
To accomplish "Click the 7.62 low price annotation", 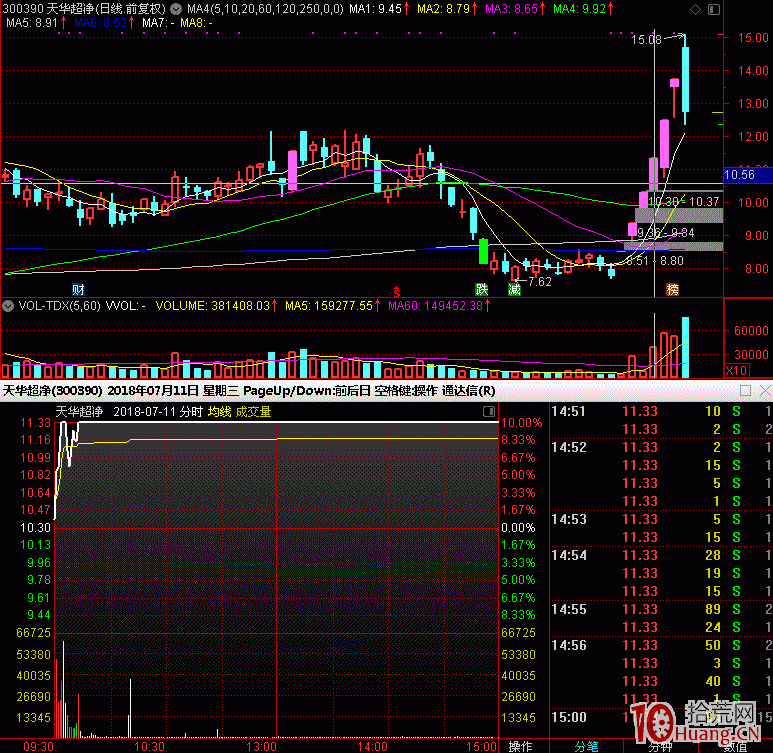I will point(539,282).
